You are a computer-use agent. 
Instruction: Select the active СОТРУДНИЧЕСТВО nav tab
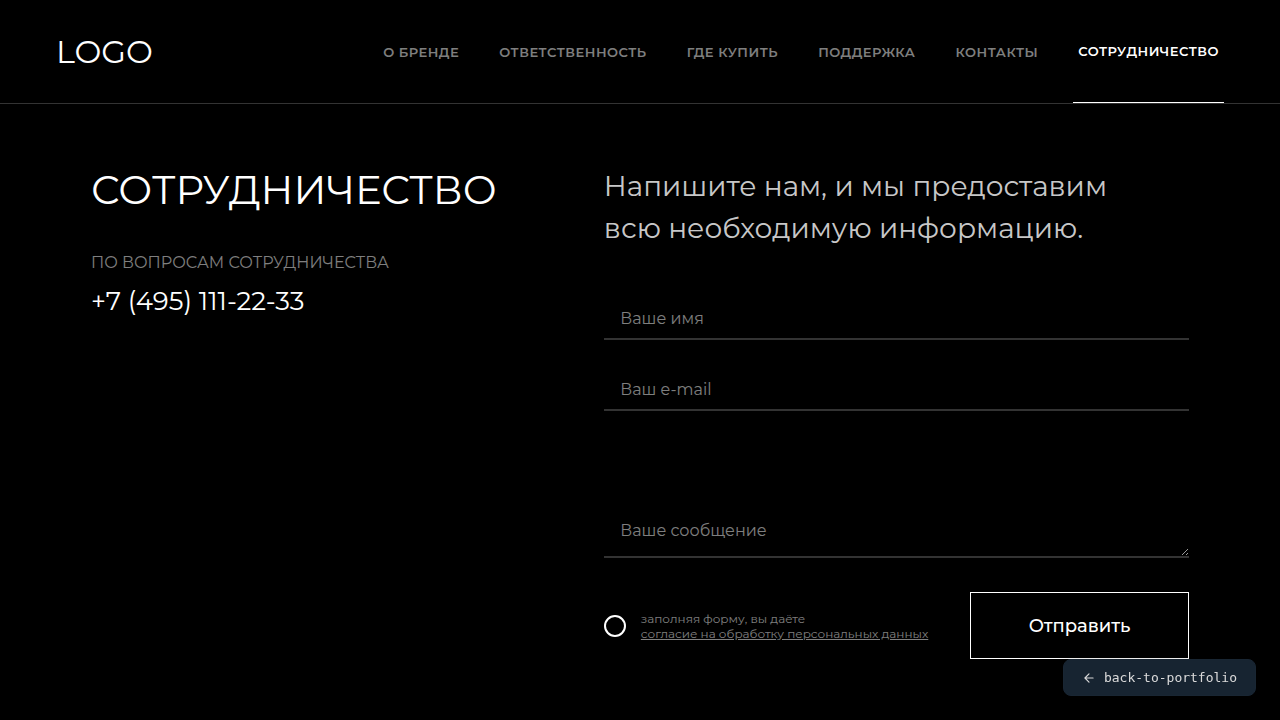pos(1148,52)
